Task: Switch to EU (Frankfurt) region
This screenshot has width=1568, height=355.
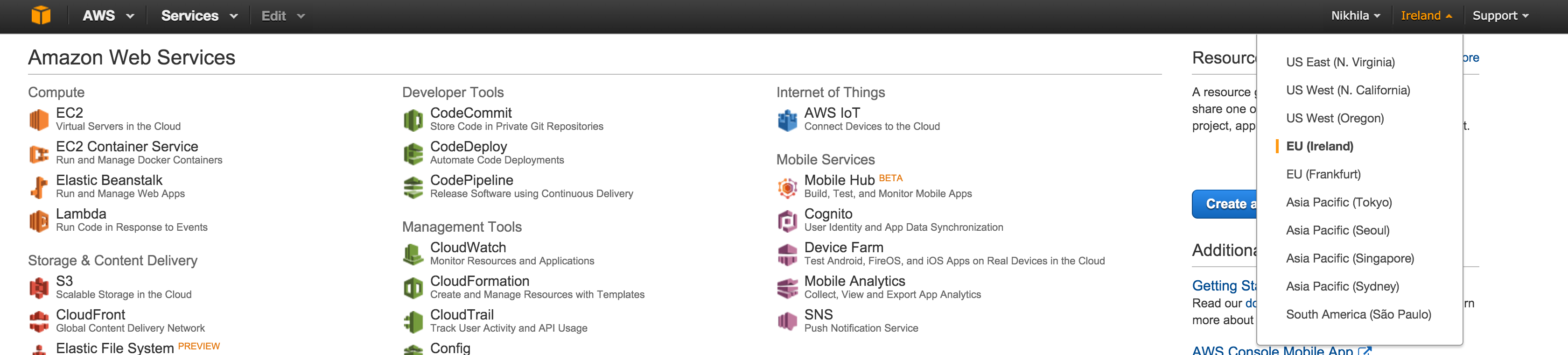Action: (x=1323, y=174)
